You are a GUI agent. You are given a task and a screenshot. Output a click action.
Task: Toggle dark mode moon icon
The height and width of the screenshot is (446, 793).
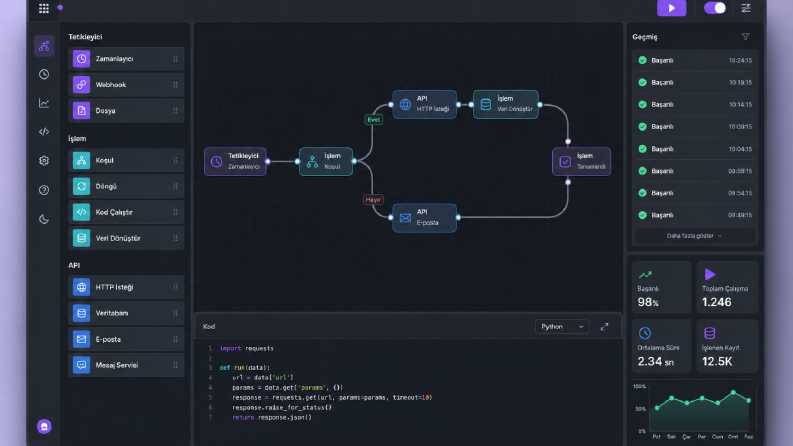[44, 219]
